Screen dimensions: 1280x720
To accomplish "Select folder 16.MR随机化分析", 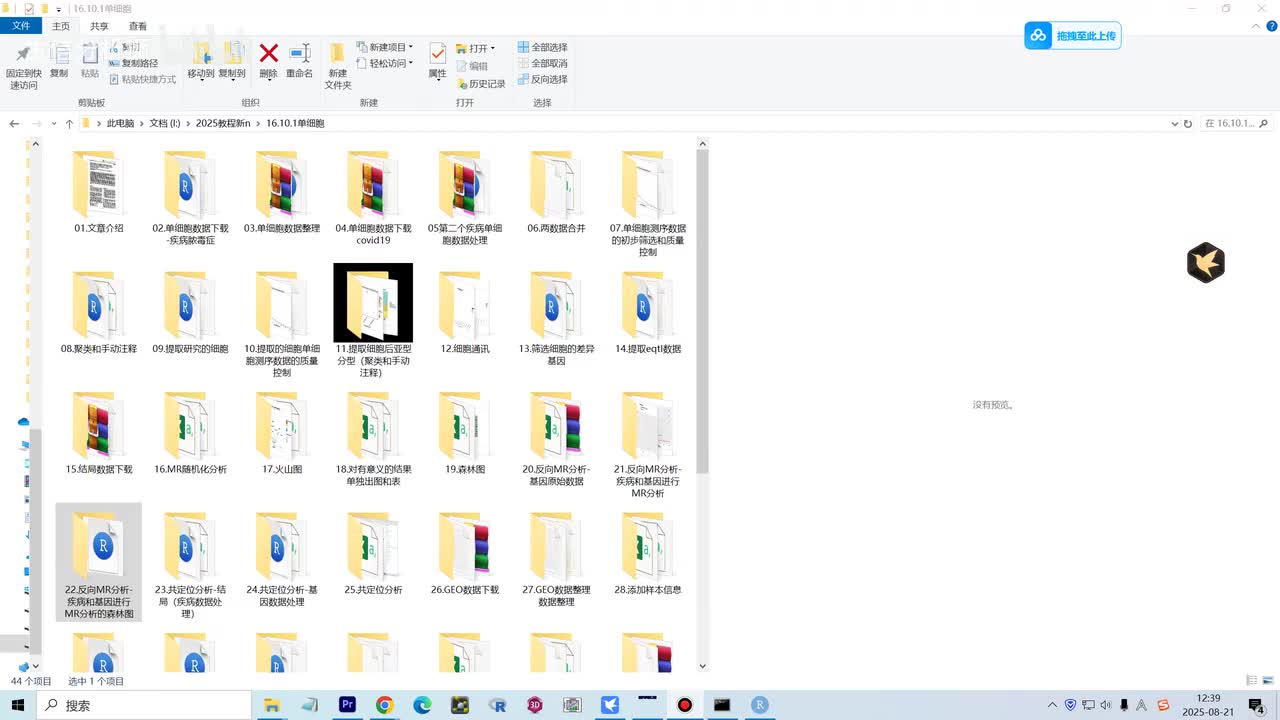I will click(190, 433).
